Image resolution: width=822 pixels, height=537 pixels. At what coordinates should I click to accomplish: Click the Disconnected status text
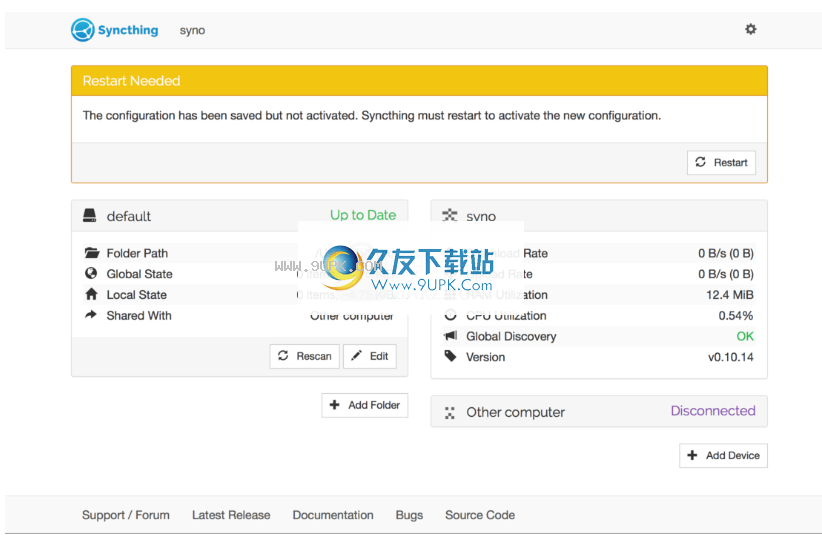click(x=713, y=411)
